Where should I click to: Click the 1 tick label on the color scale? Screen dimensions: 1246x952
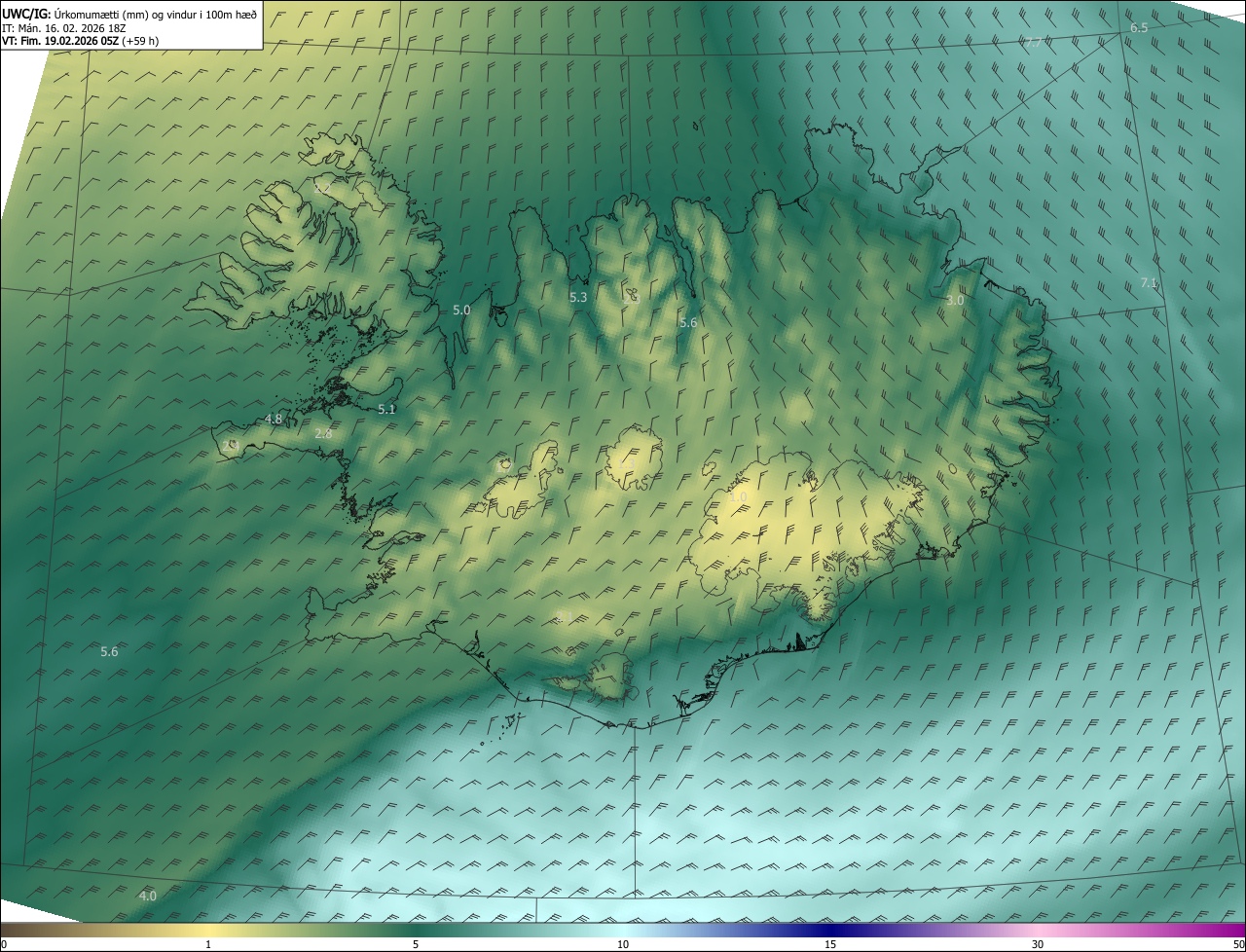208,944
